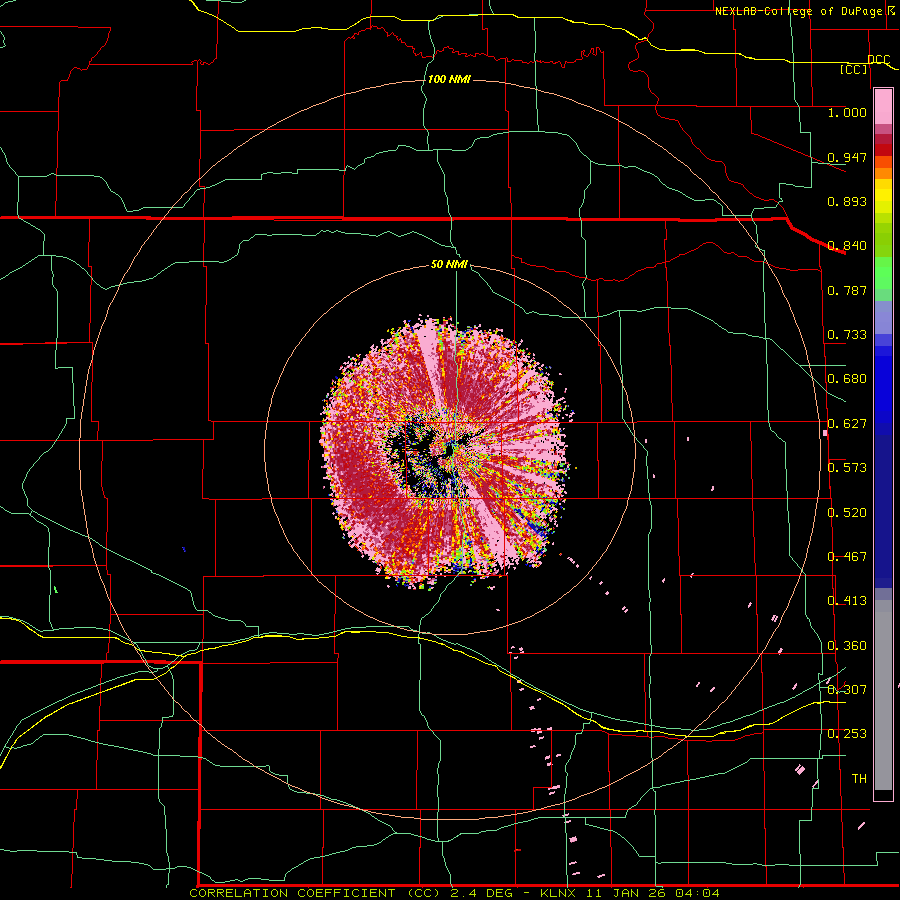Click the TH threshold label
This screenshot has height=900, width=900.
pyautogui.click(x=859, y=778)
